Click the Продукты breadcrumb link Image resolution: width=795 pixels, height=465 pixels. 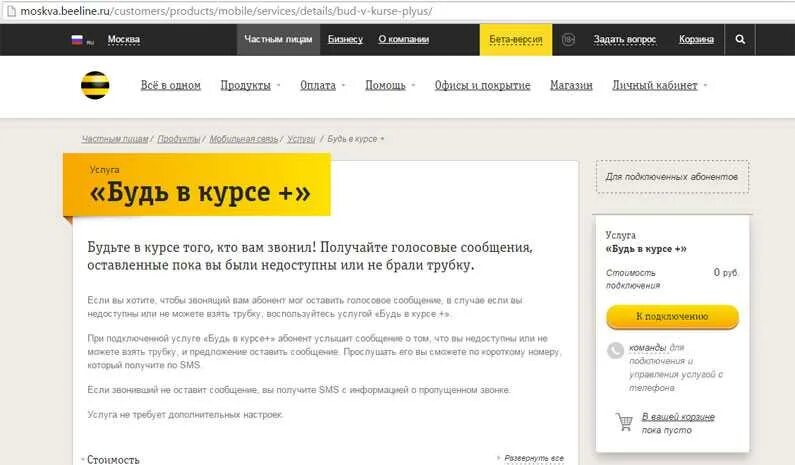[178, 139]
